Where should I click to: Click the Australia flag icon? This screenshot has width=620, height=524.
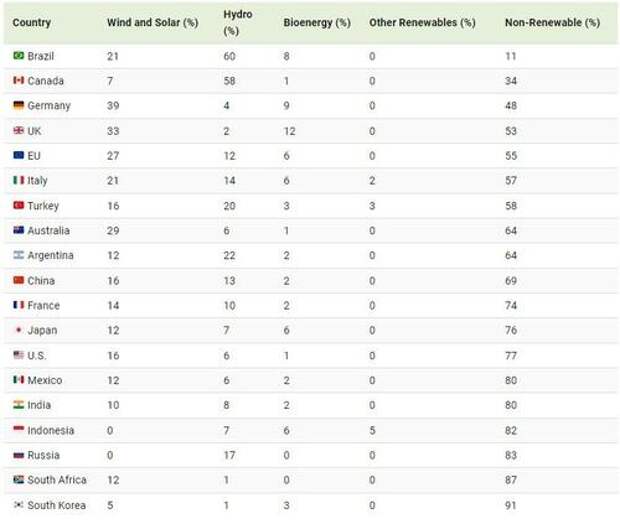(18, 231)
